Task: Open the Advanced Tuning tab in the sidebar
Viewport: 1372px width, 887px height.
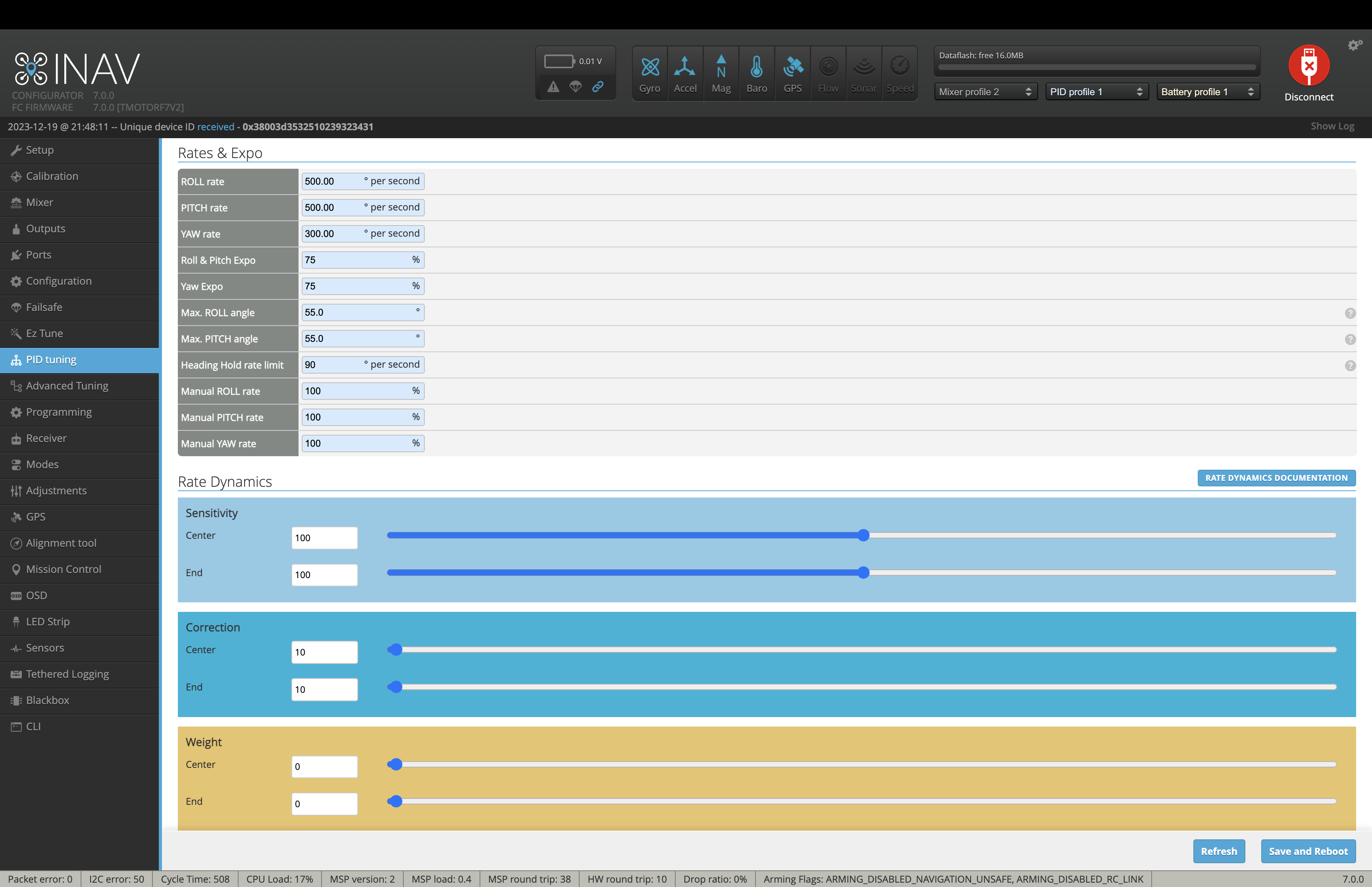Action: 67,386
